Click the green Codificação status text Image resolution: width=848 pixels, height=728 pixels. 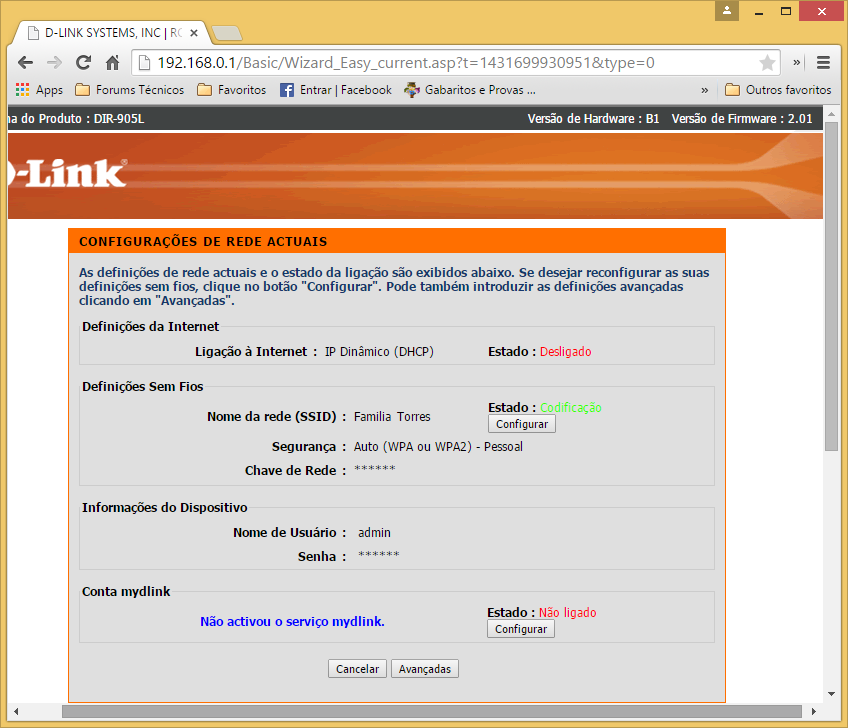point(571,407)
